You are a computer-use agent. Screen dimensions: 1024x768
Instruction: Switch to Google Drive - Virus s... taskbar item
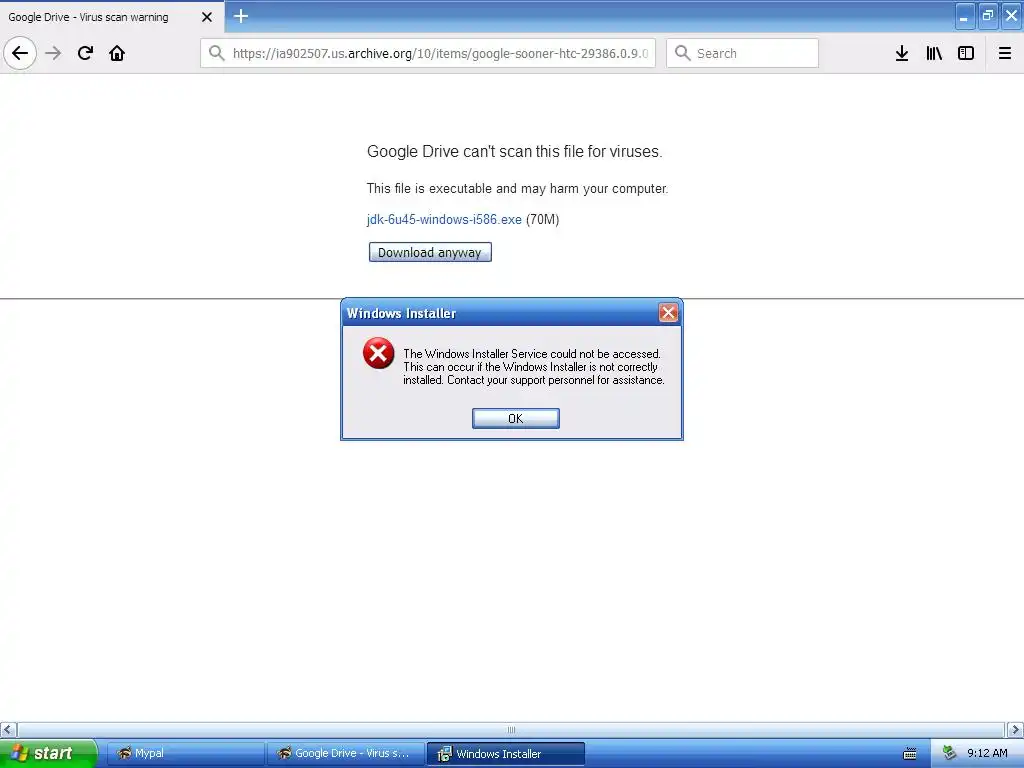coord(345,753)
